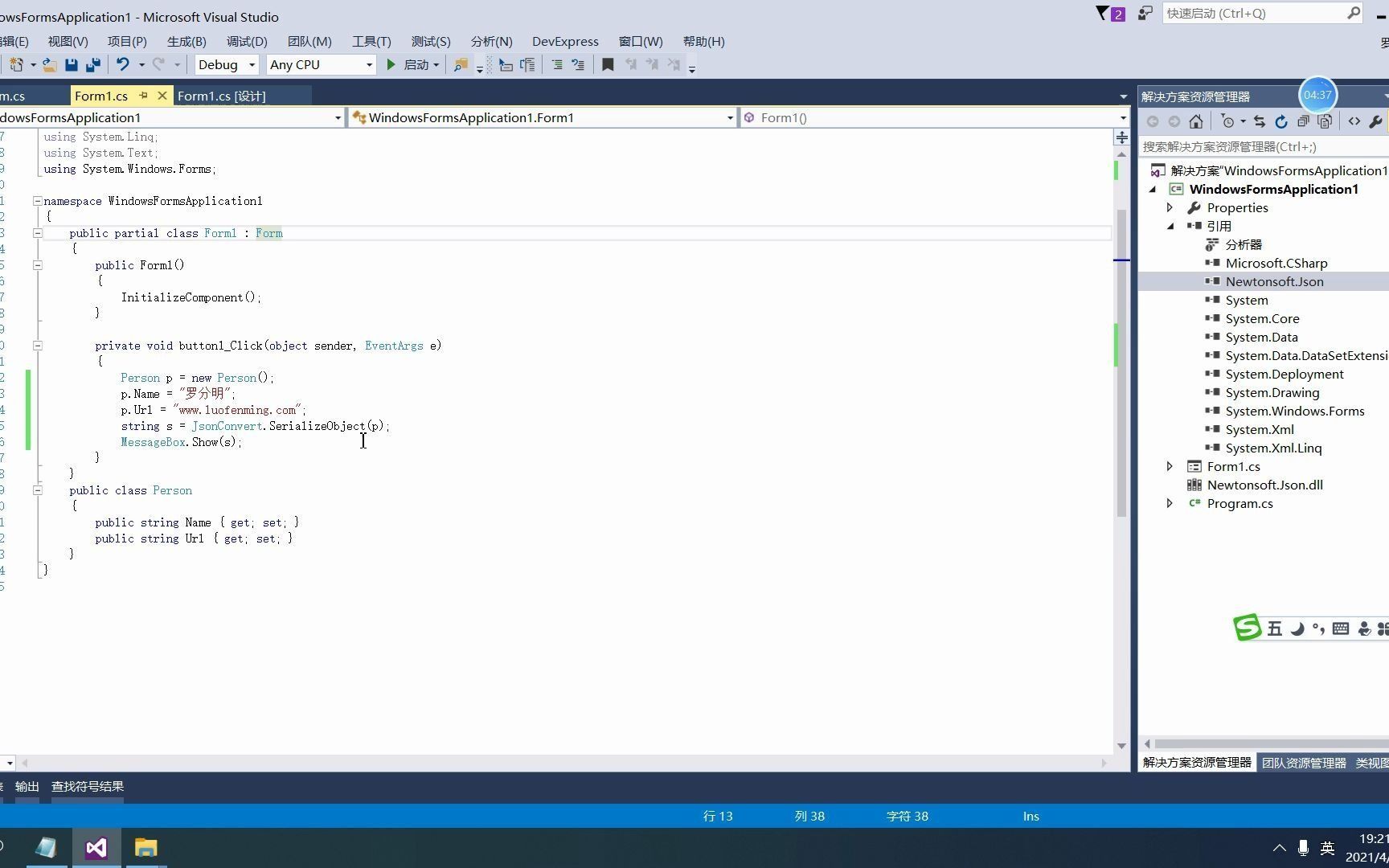Click the feedback icon beside quick launch
This screenshot has height=868, width=1389.
click(x=1145, y=14)
